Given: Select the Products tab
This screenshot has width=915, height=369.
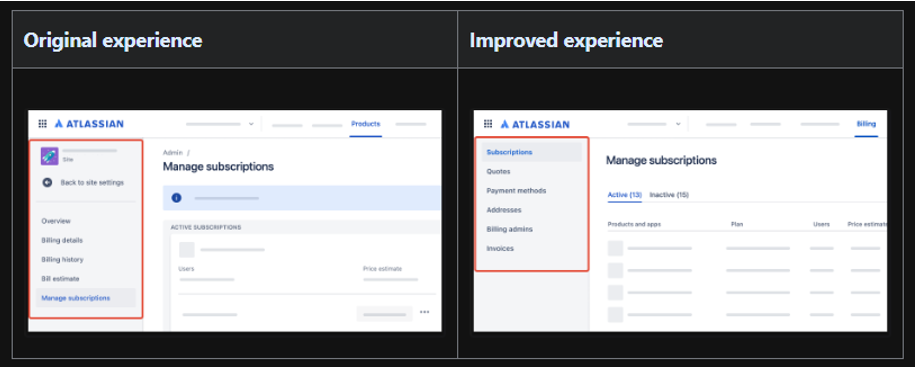Looking at the screenshot, I should pos(365,124).
